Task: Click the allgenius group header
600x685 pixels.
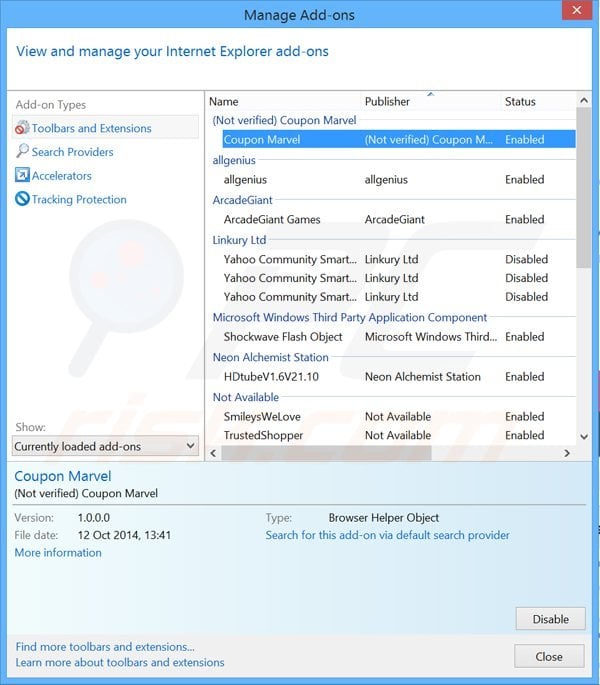Action: click(x=234, y=160)
